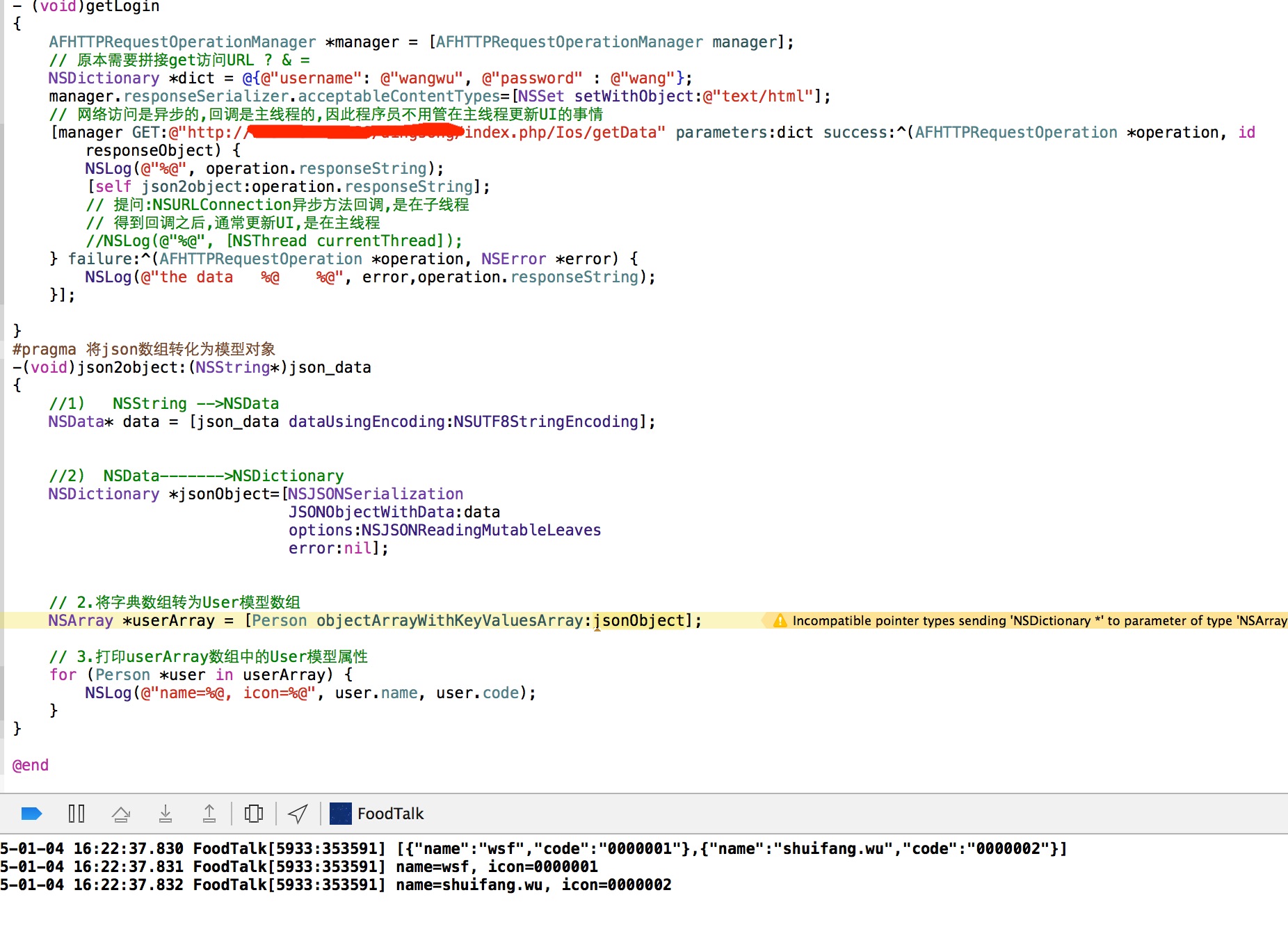The image size is (1288, 936).
Task: Click for (Person *user in userArray) line
Action: (x=201, y=675)
